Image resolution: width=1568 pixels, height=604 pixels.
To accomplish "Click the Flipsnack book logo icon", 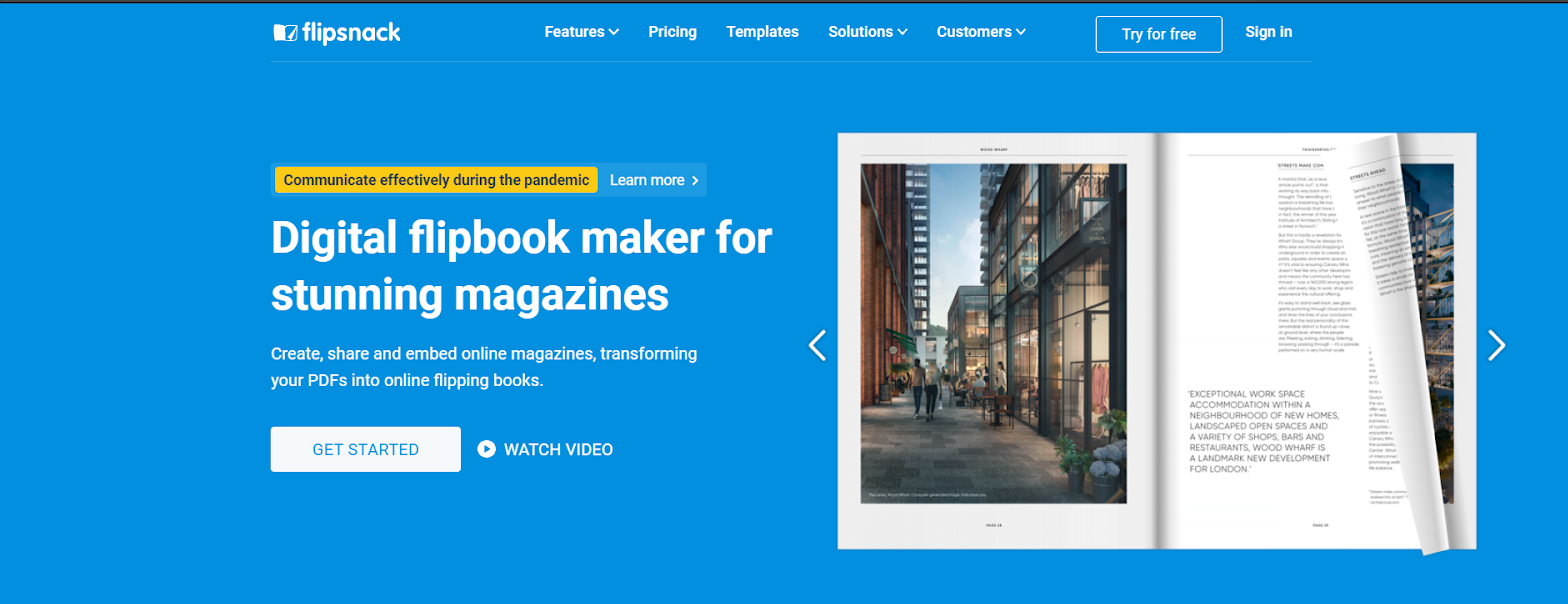I will pos(286,33).
